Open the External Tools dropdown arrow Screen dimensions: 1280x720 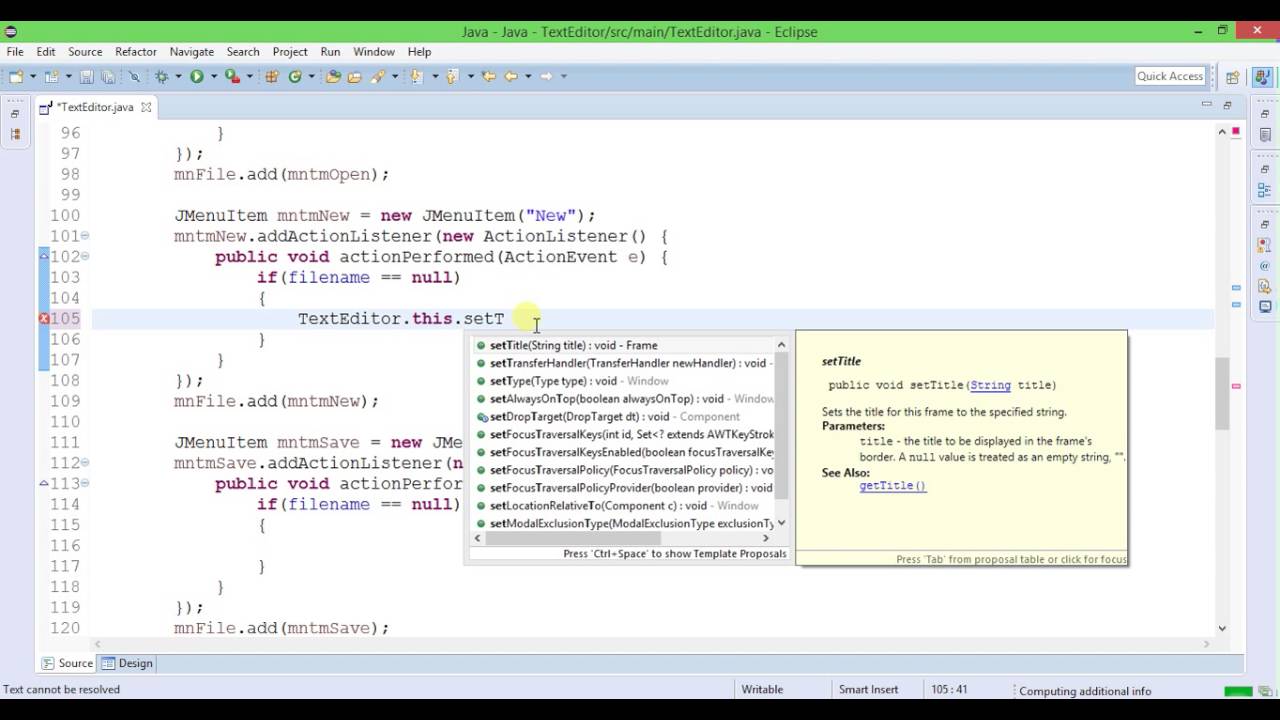pyautogui.click(x=249, y=76)
